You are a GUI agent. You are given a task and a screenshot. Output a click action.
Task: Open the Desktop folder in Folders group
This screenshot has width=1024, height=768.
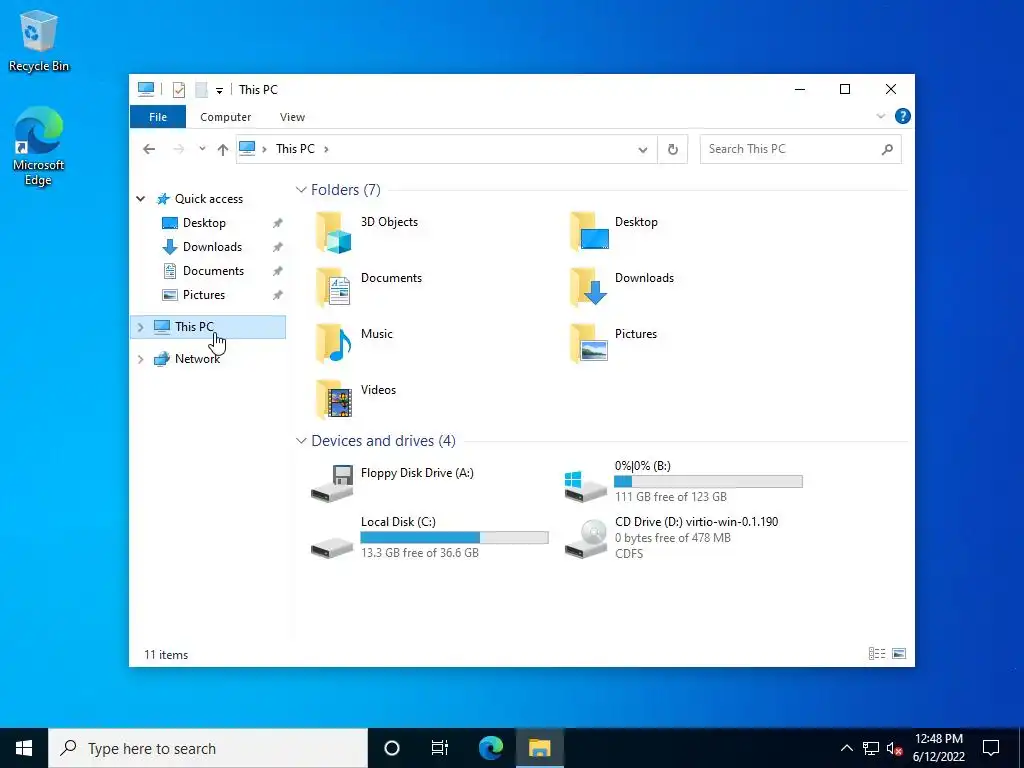[x=614, y=232]
